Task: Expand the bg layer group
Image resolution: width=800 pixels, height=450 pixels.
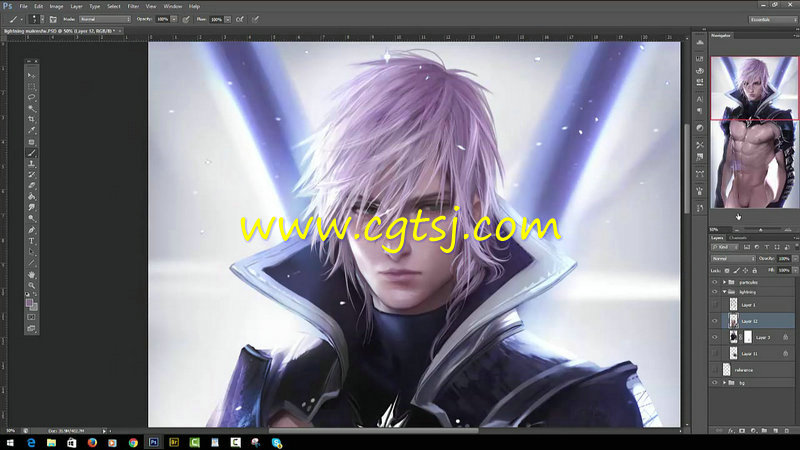Action: 724,383
